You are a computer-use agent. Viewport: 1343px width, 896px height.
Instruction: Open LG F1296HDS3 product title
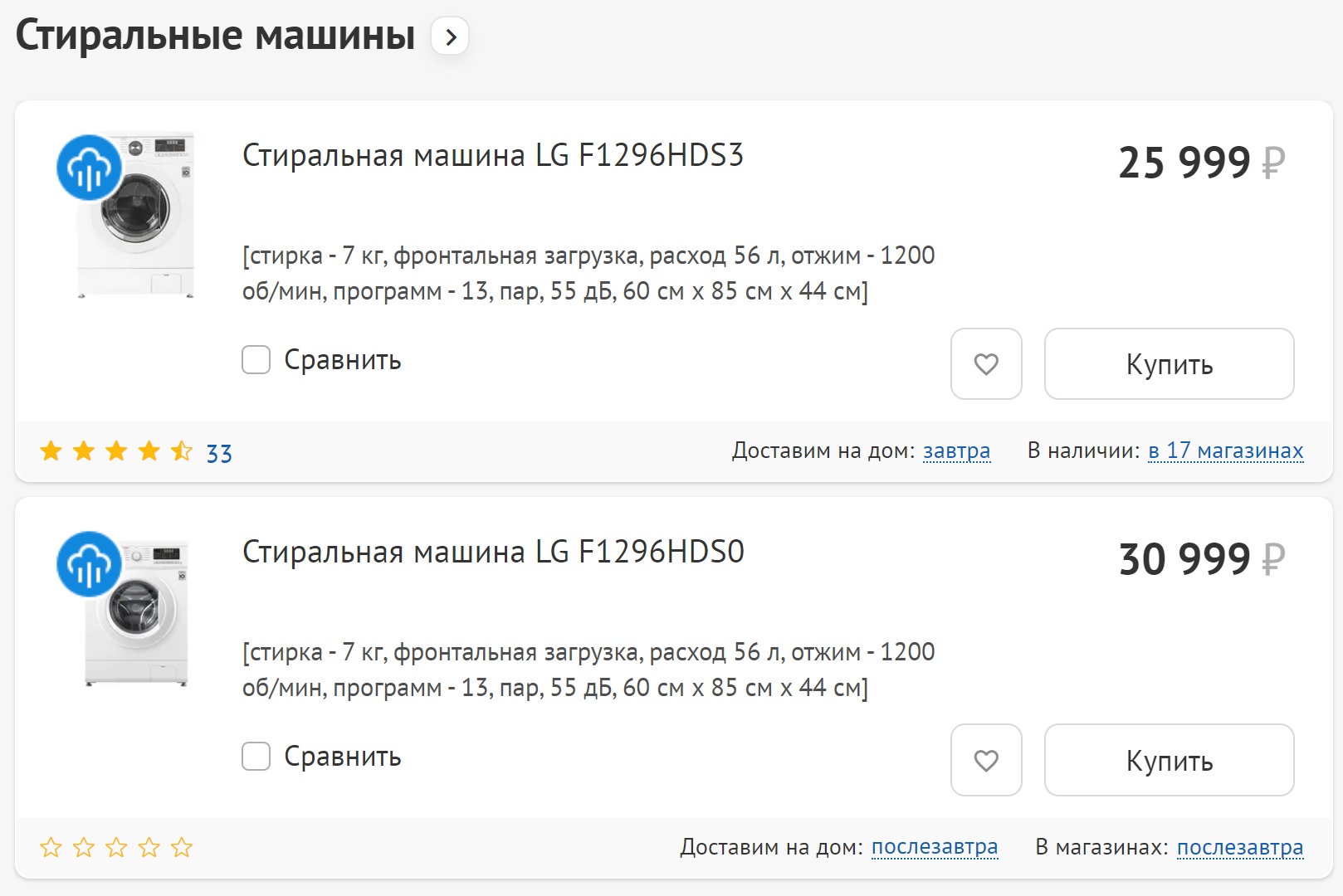493,155
